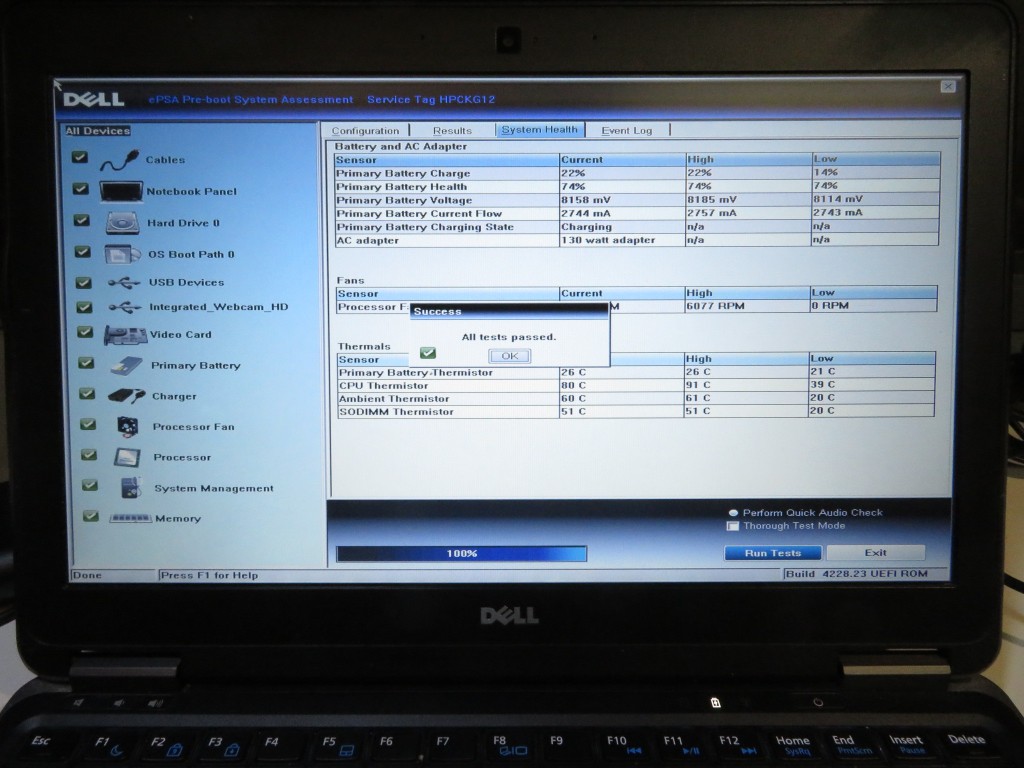Click the SODIMM Thermistor row label
This screenshot has height=768, width=1024.
(x=396, y=412)
